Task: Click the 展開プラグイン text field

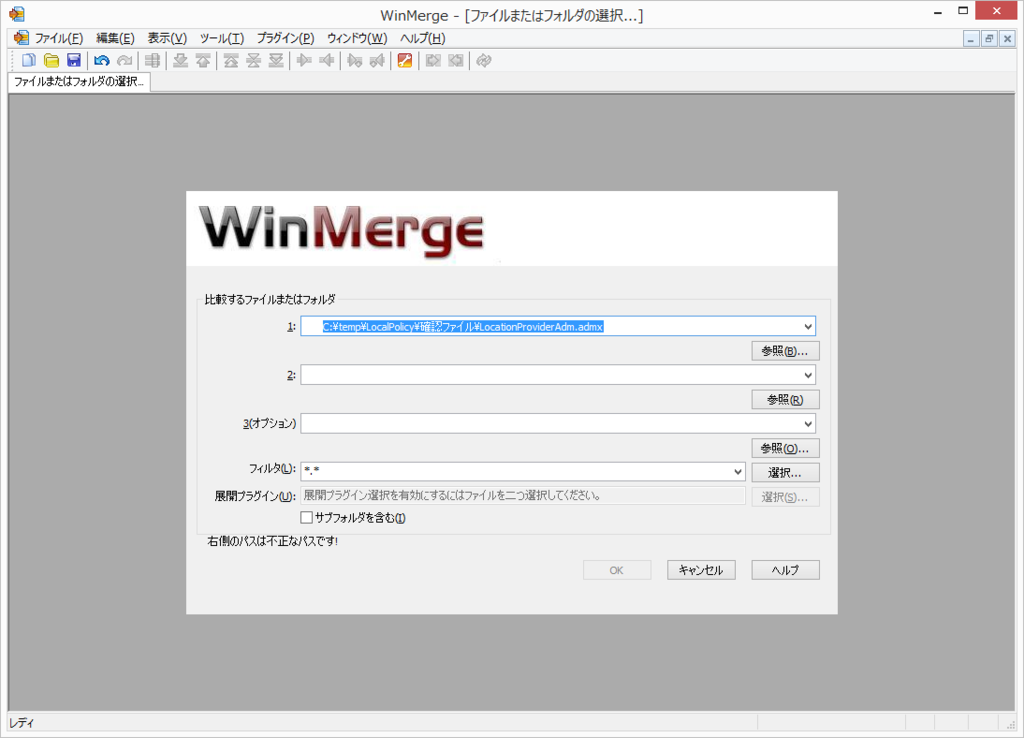Action: pos(522,496)
